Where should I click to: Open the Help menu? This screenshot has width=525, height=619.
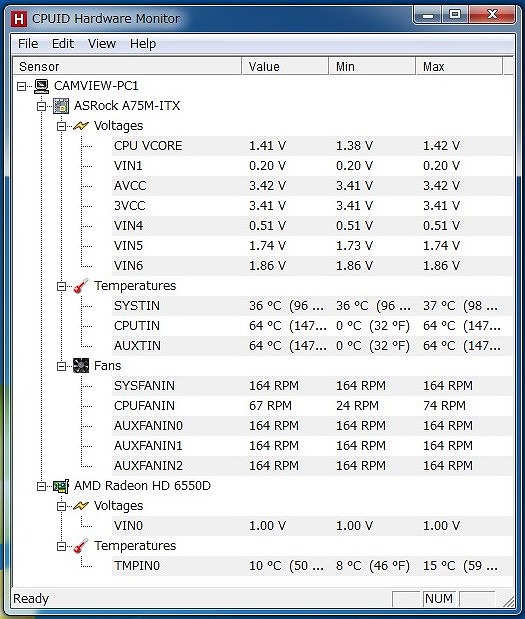143,43
